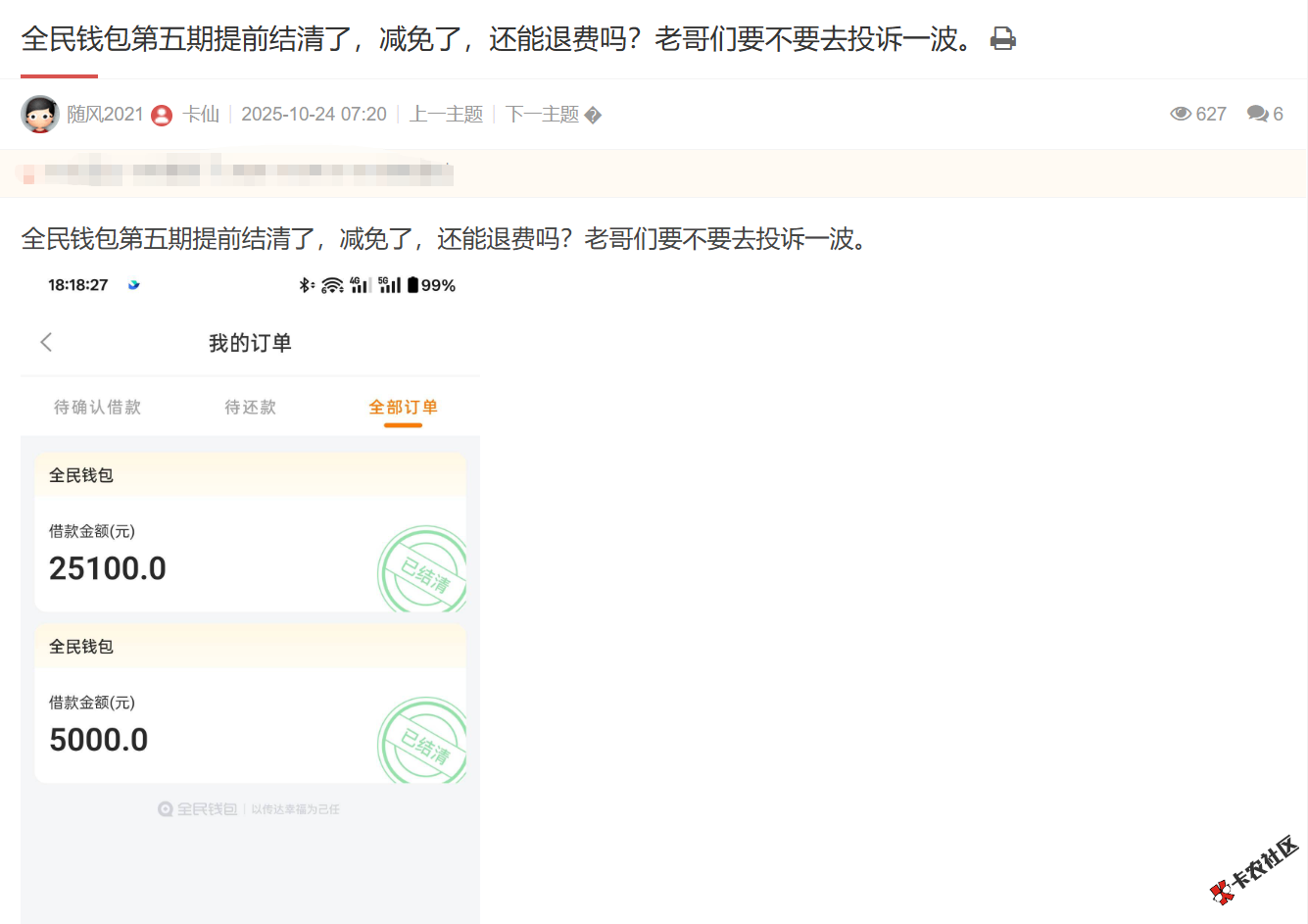Go to 下一主题 next thread
Viewport: 1308px width, 924px height.
click(x=543, y=115)
